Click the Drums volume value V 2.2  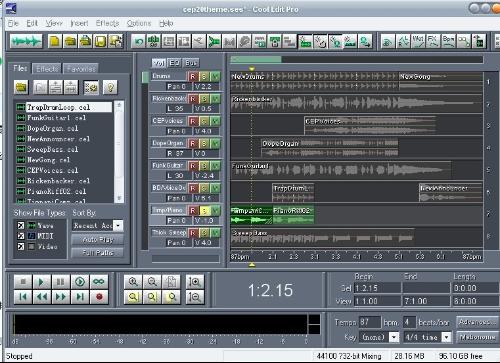tap(206, 87)
